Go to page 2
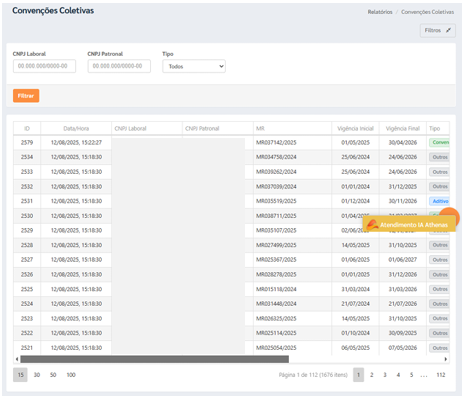This screenshot has height=398, width=465. point(372,375)
